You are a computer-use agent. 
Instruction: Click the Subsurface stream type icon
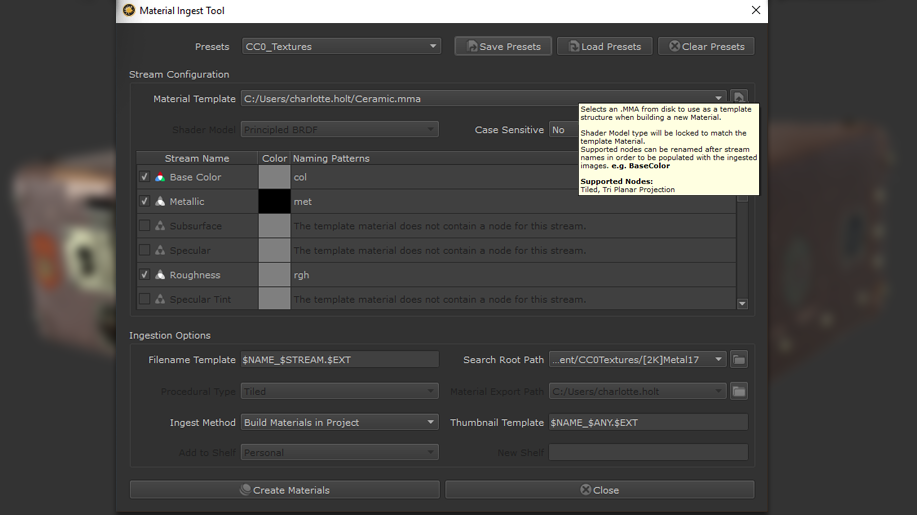point(160,226)
